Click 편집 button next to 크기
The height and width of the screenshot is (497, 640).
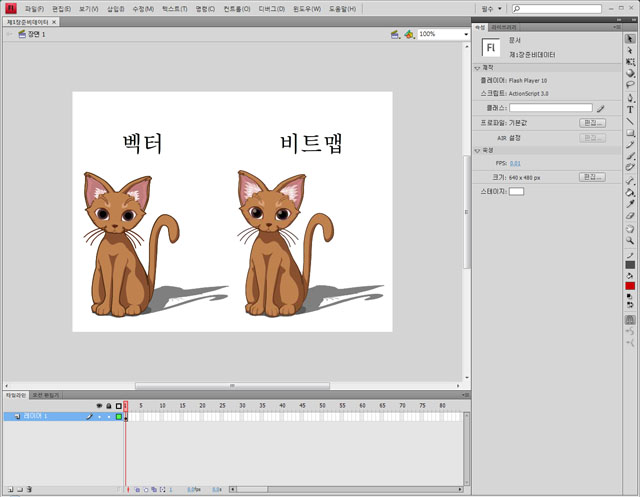coord(593,176)
